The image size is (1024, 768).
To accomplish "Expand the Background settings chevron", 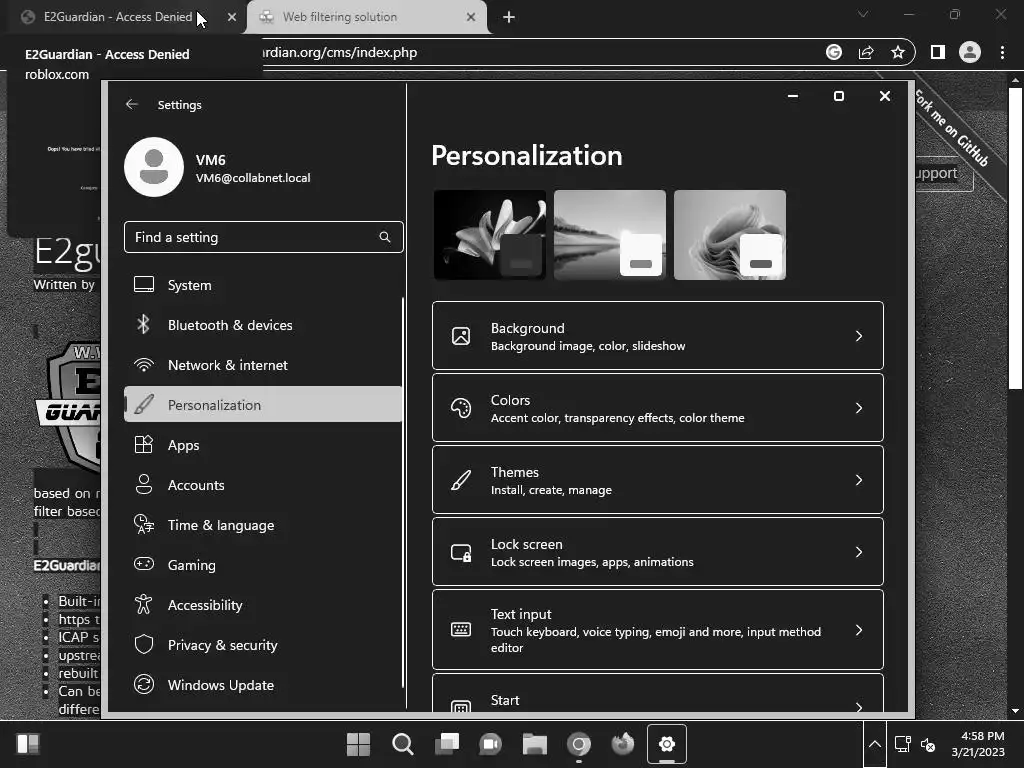I will [x=859, y=336].
